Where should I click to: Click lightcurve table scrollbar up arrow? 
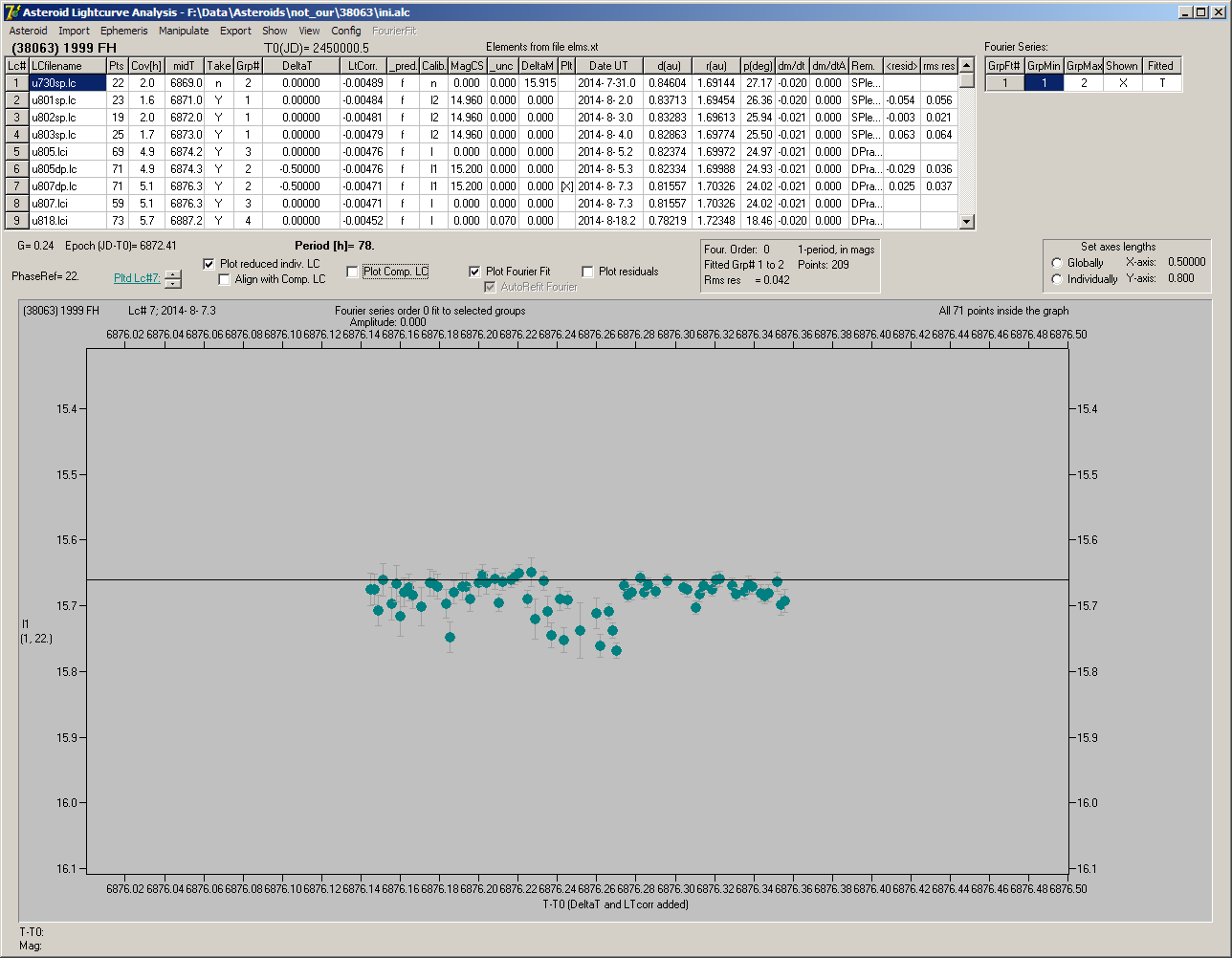(967, 65)
